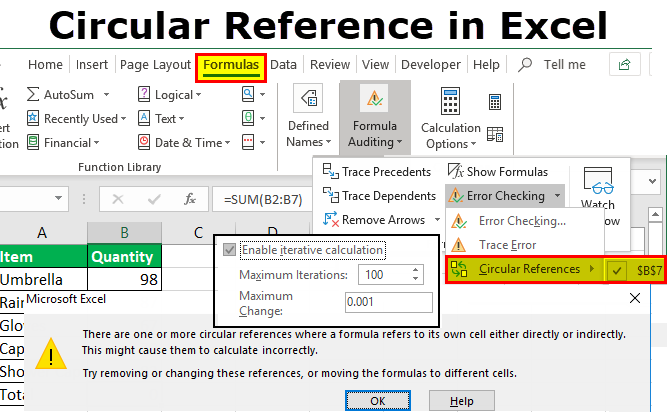Click the Lookup & Reference magnifier icon
This screenshot has width=667, height=412.
(248, 94)
